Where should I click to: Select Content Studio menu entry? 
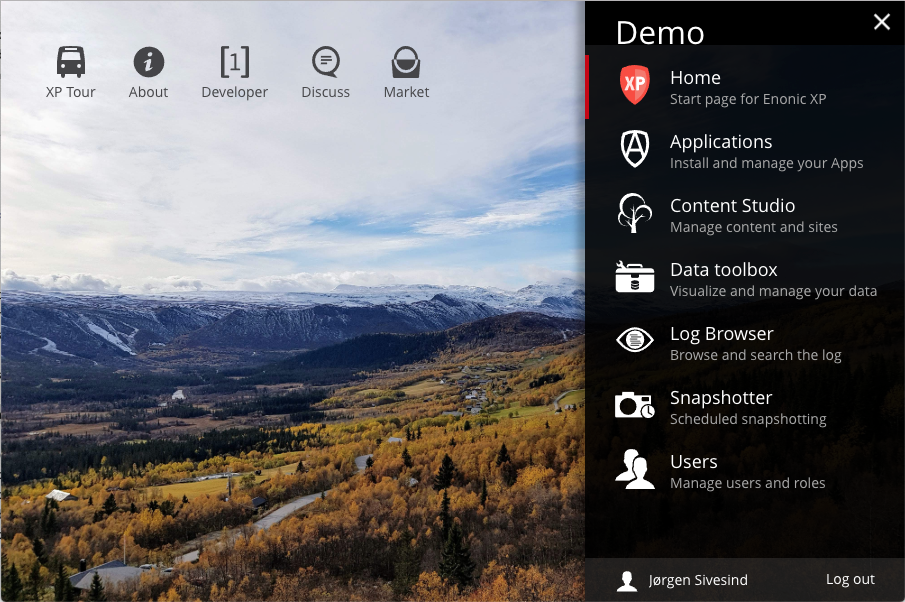745,215
